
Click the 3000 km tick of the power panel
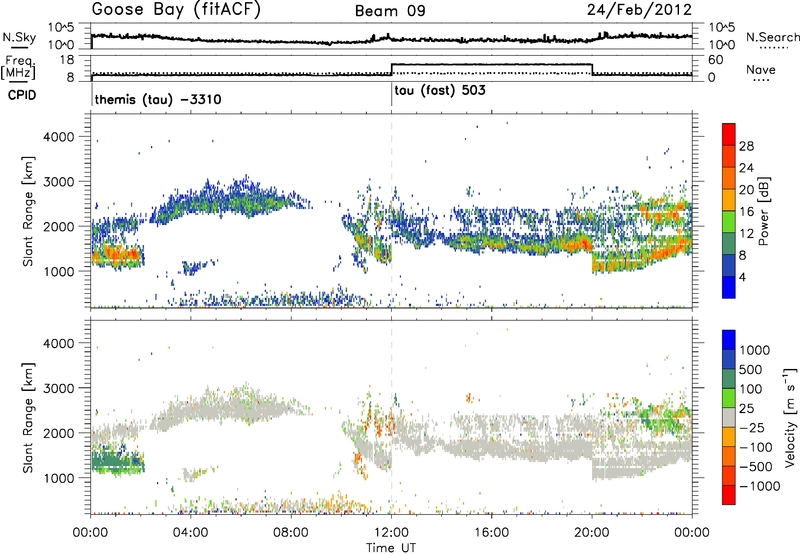pyautogui.click(x=58, y=182)
